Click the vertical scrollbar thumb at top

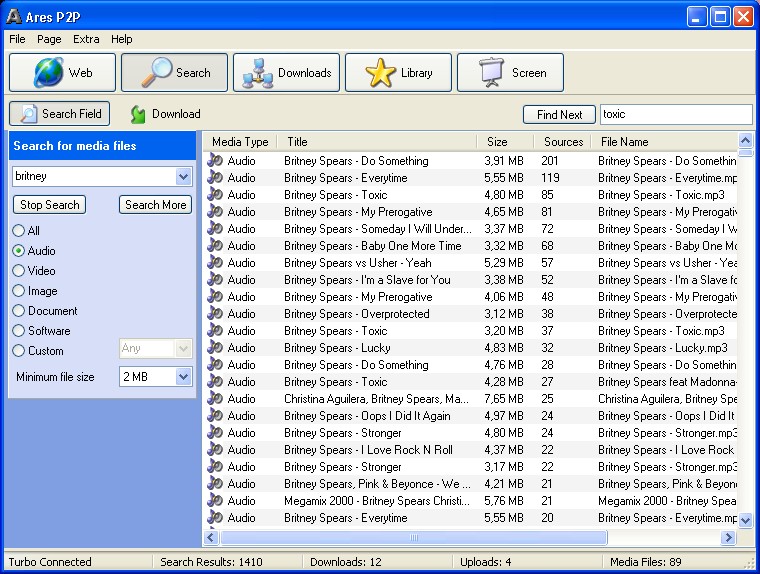pos(745,153)
